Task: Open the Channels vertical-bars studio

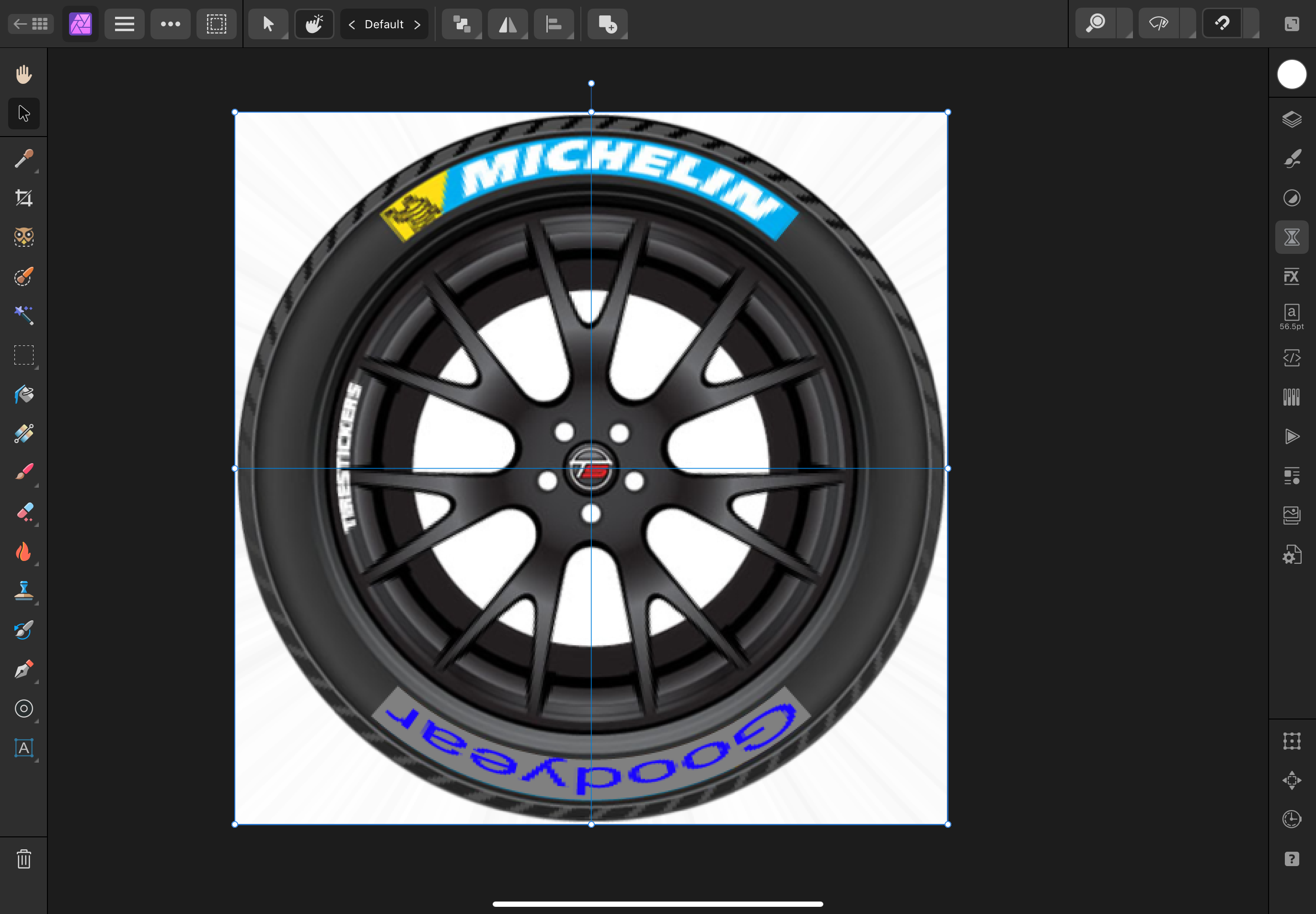Action: tap(1292, 397)
